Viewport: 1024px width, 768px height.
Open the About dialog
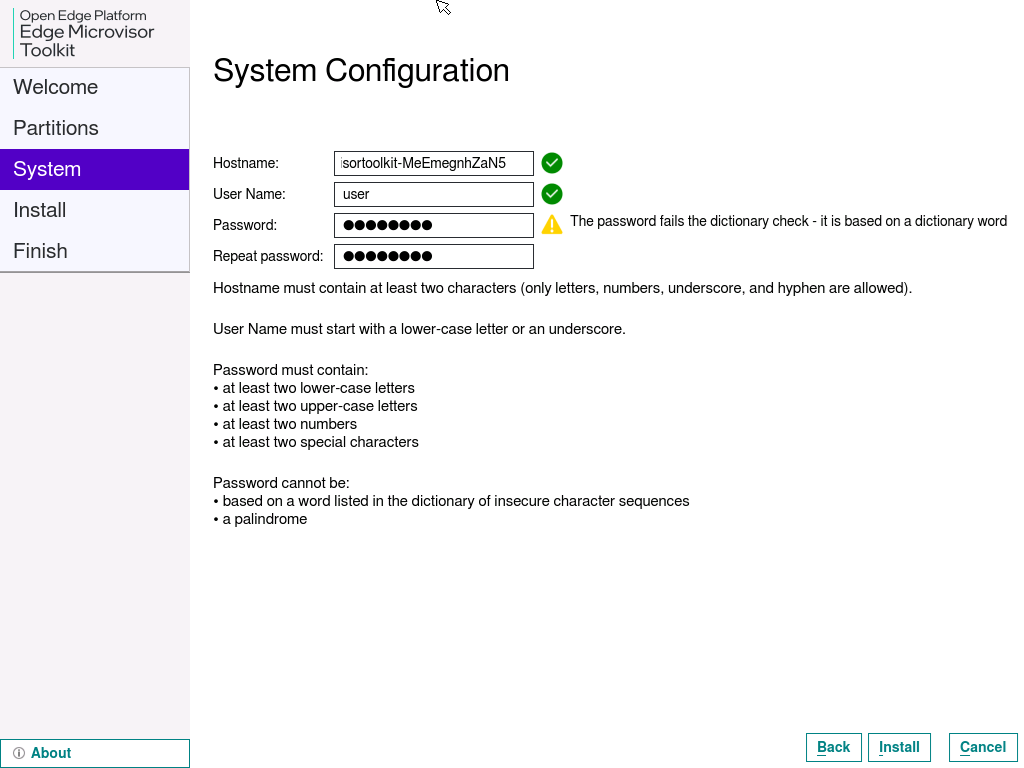point(51,753)
